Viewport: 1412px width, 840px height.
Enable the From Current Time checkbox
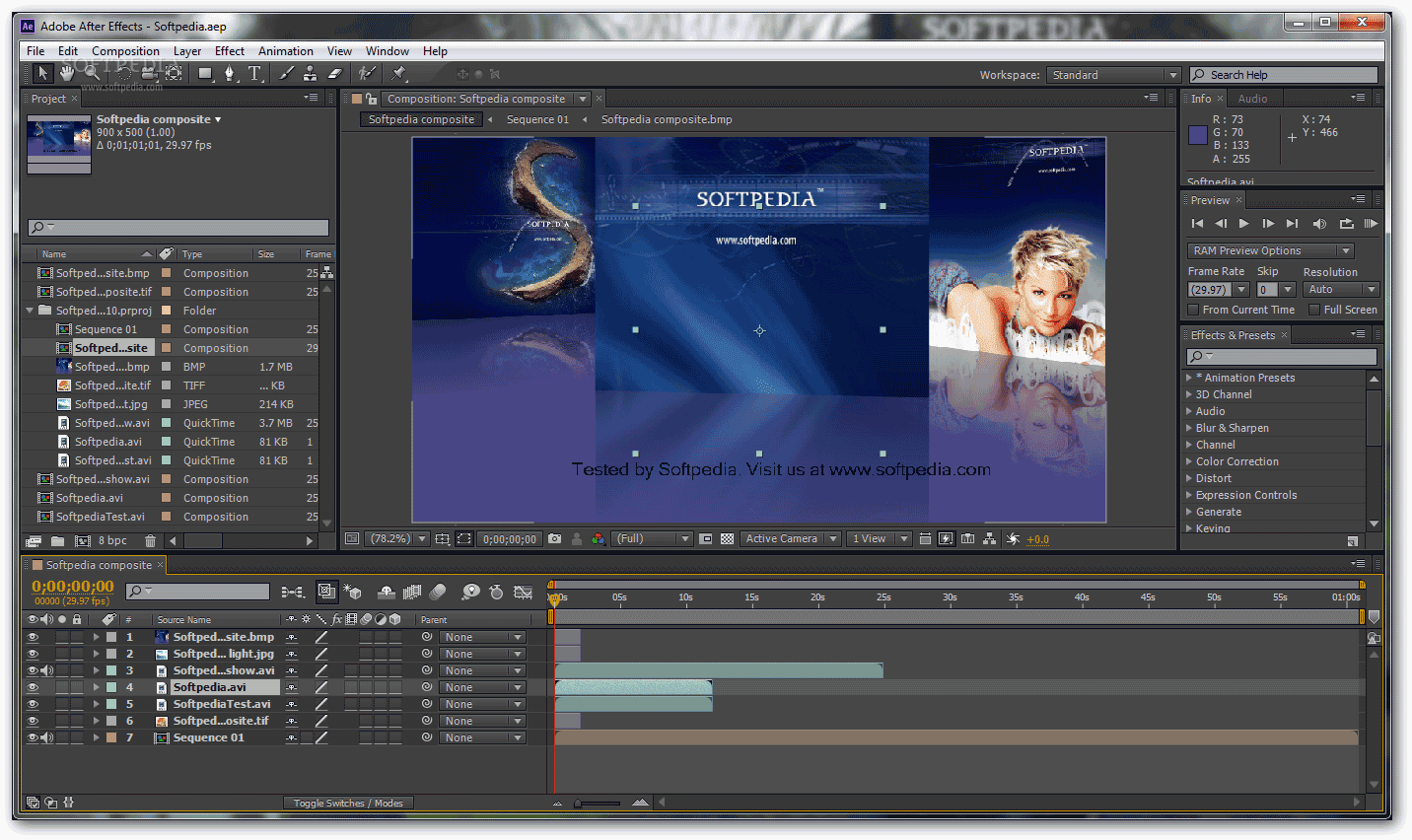point(1193,310)
